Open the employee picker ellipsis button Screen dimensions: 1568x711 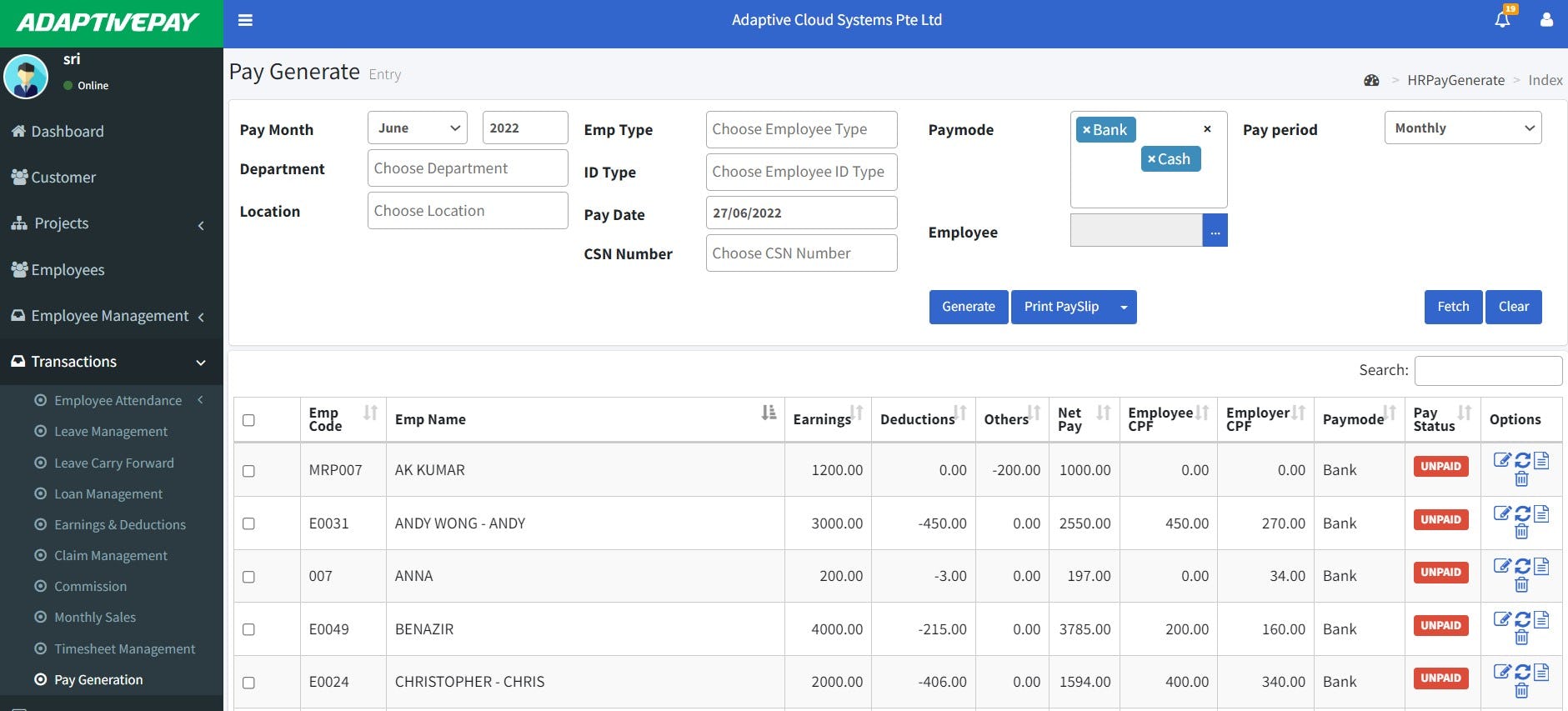1215,231
